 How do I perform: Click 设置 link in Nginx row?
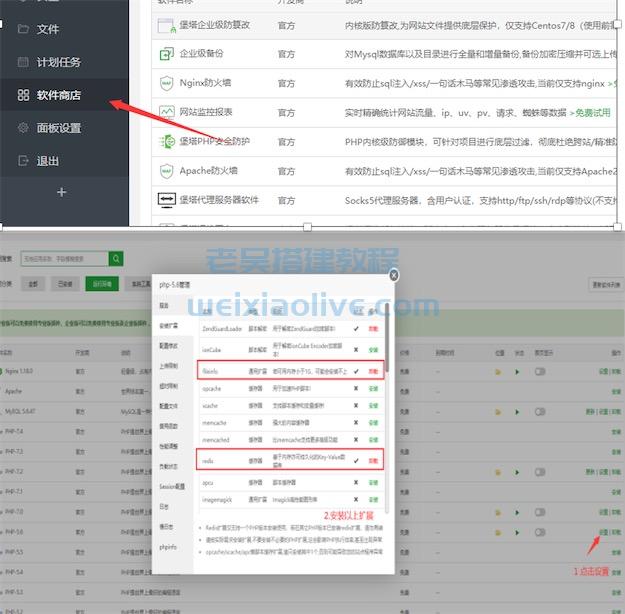coord(603,371)
